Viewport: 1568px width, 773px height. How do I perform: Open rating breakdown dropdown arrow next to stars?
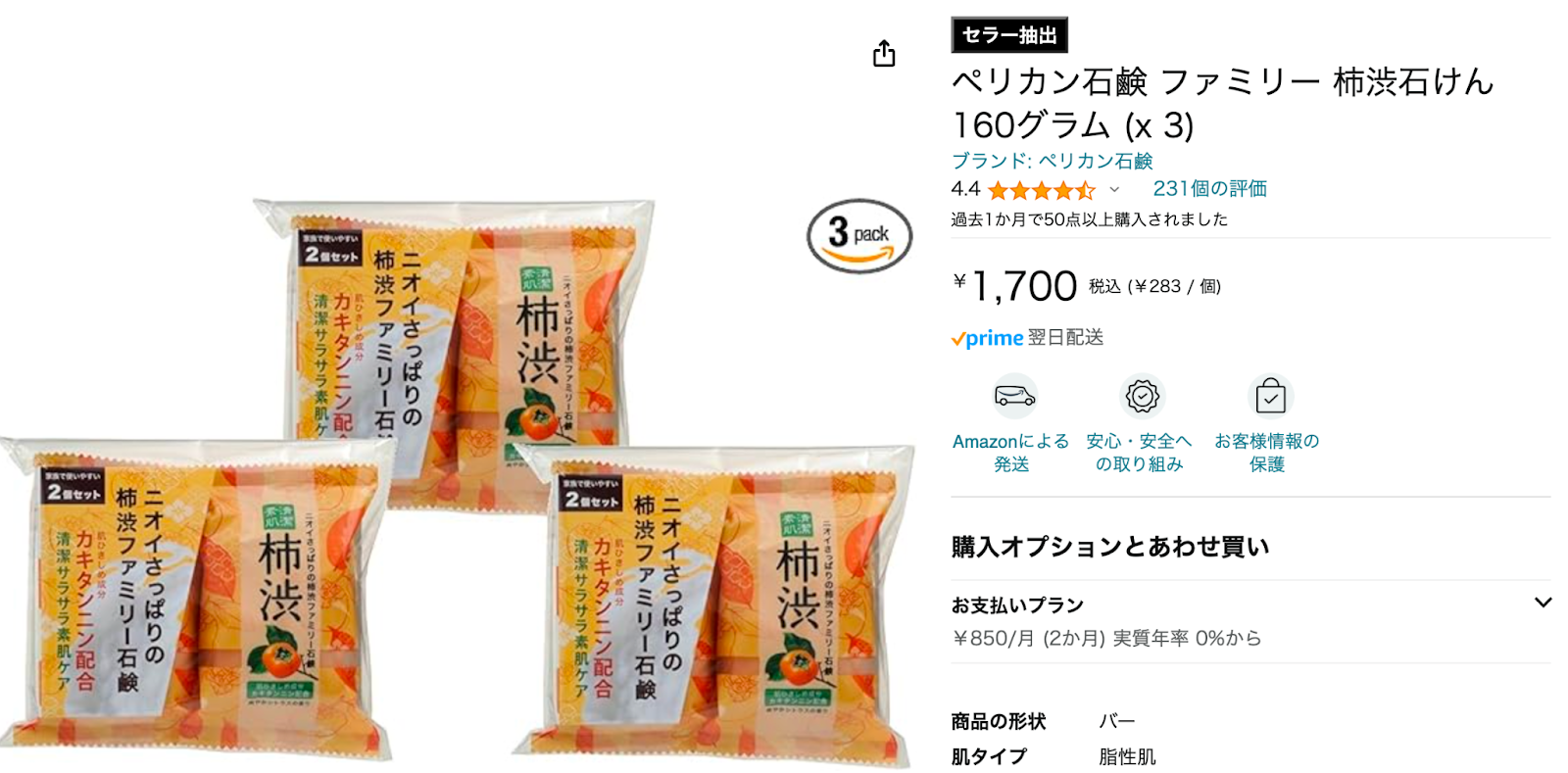[x=1114, y=190]
